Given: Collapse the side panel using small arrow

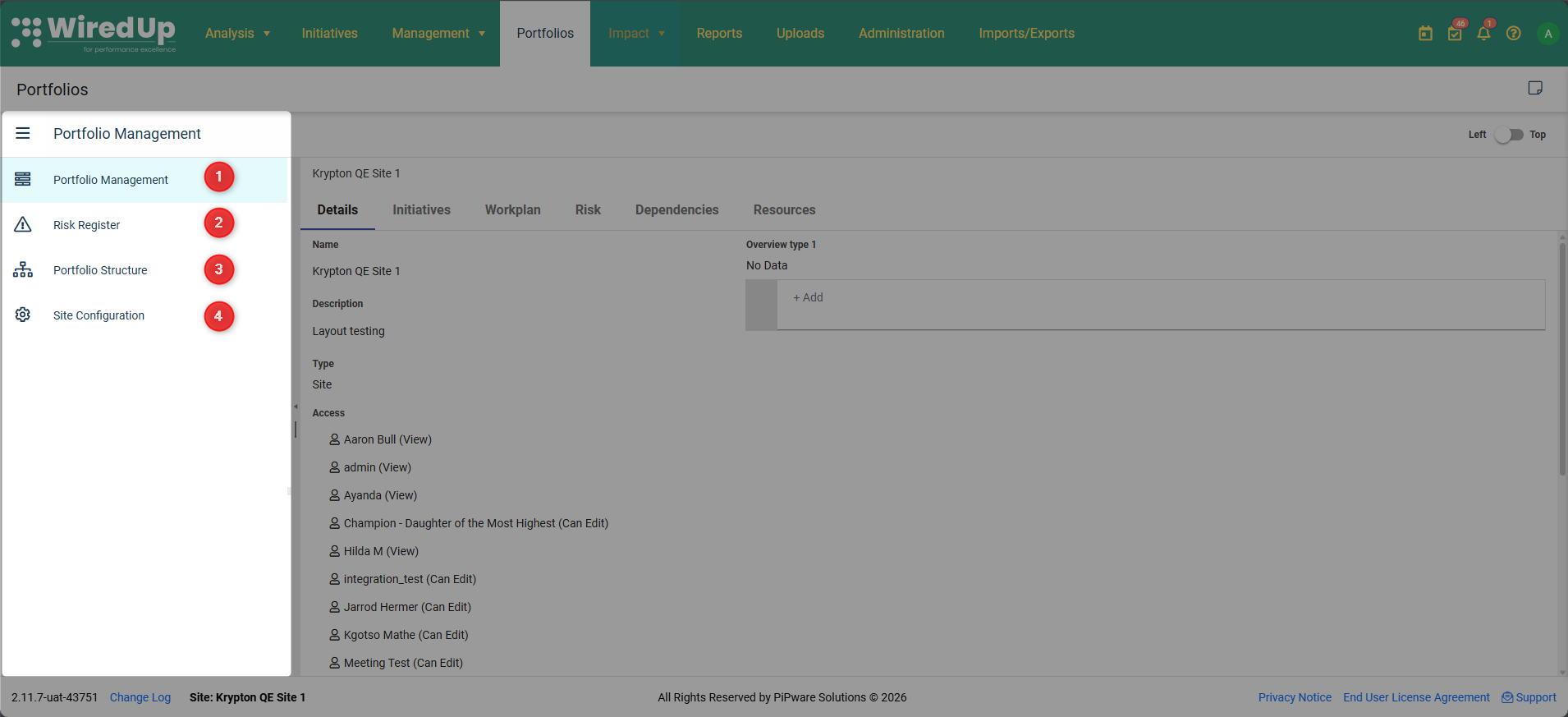Looking at the screenshot, I should coord(296,407).
